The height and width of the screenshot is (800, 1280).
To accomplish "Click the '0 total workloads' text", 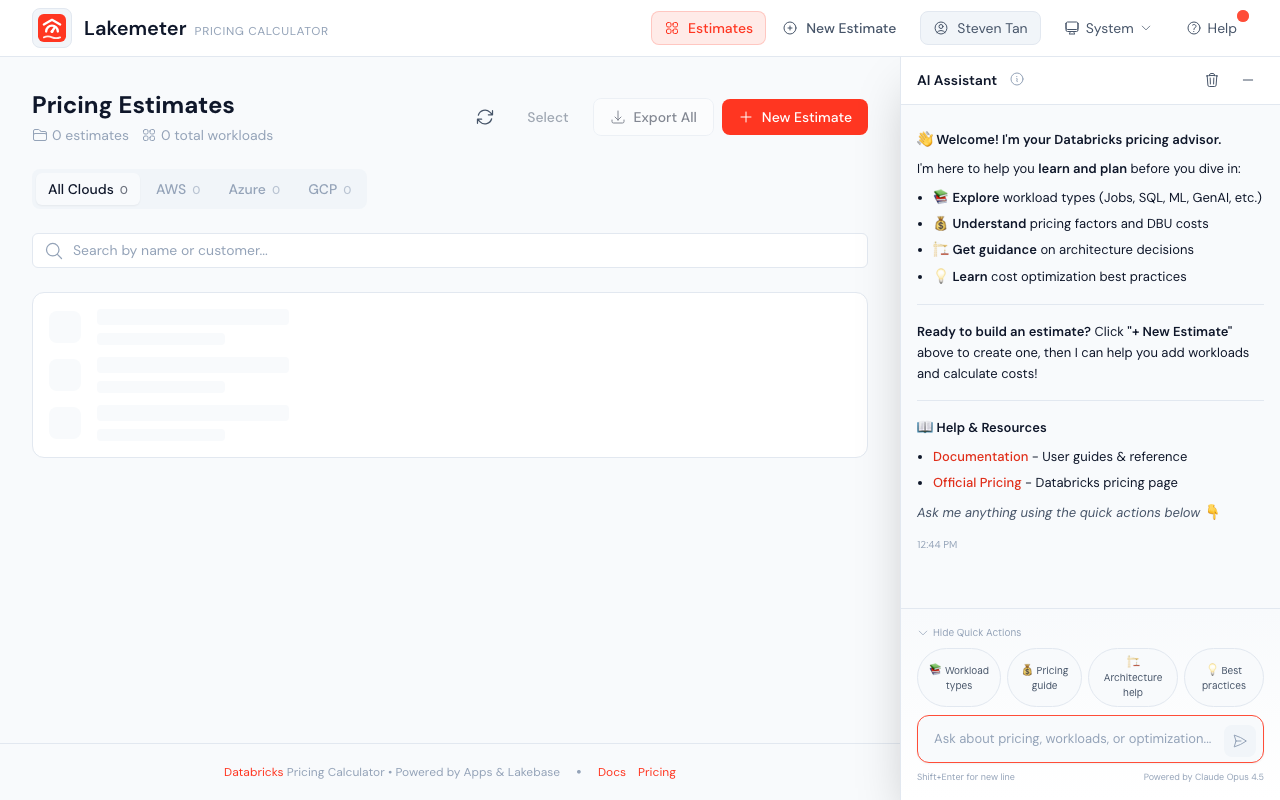I will click(217, 135).
